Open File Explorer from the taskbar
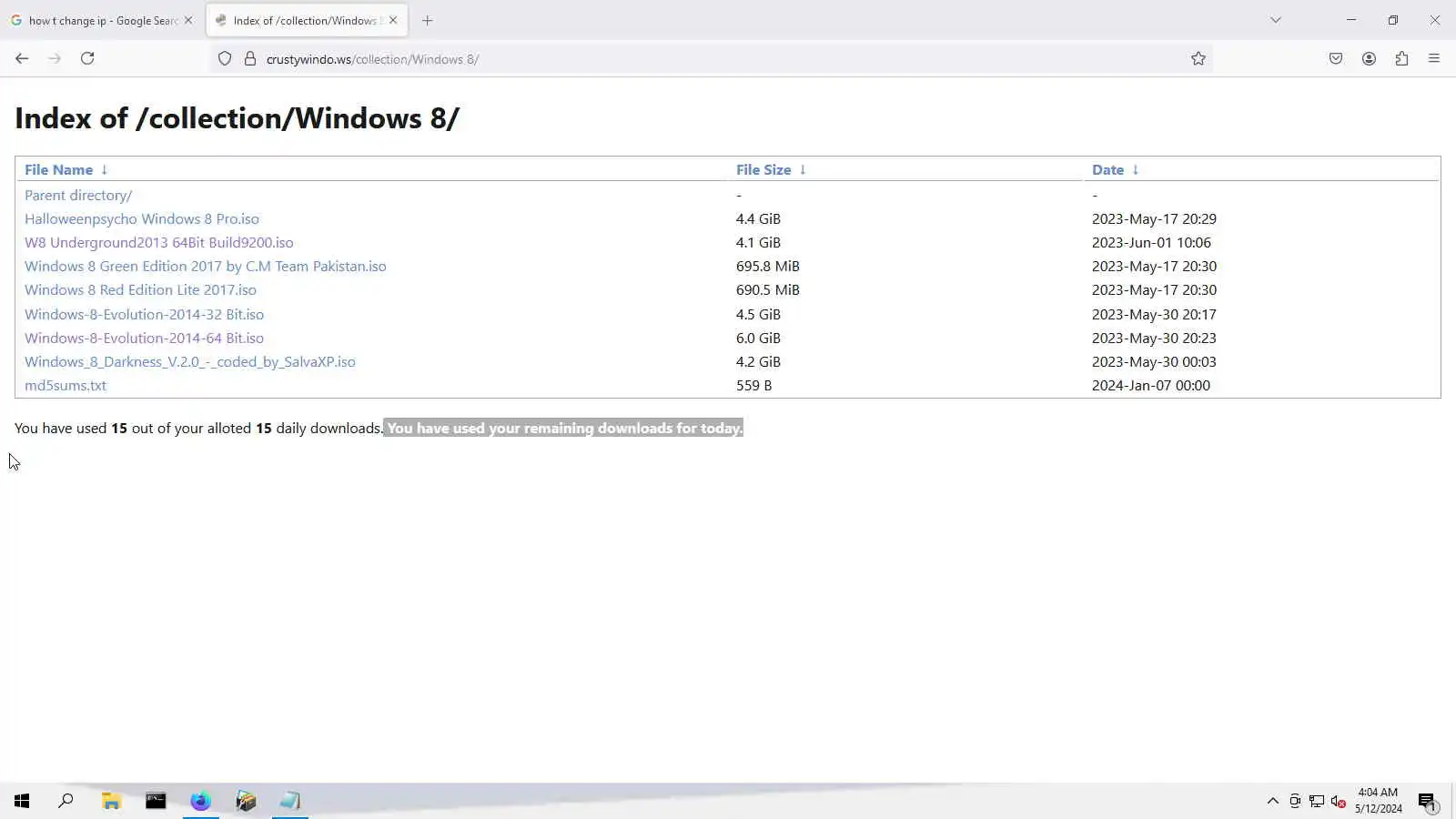The height and width of the screenshot is (819, 1456). click(111, 801)
